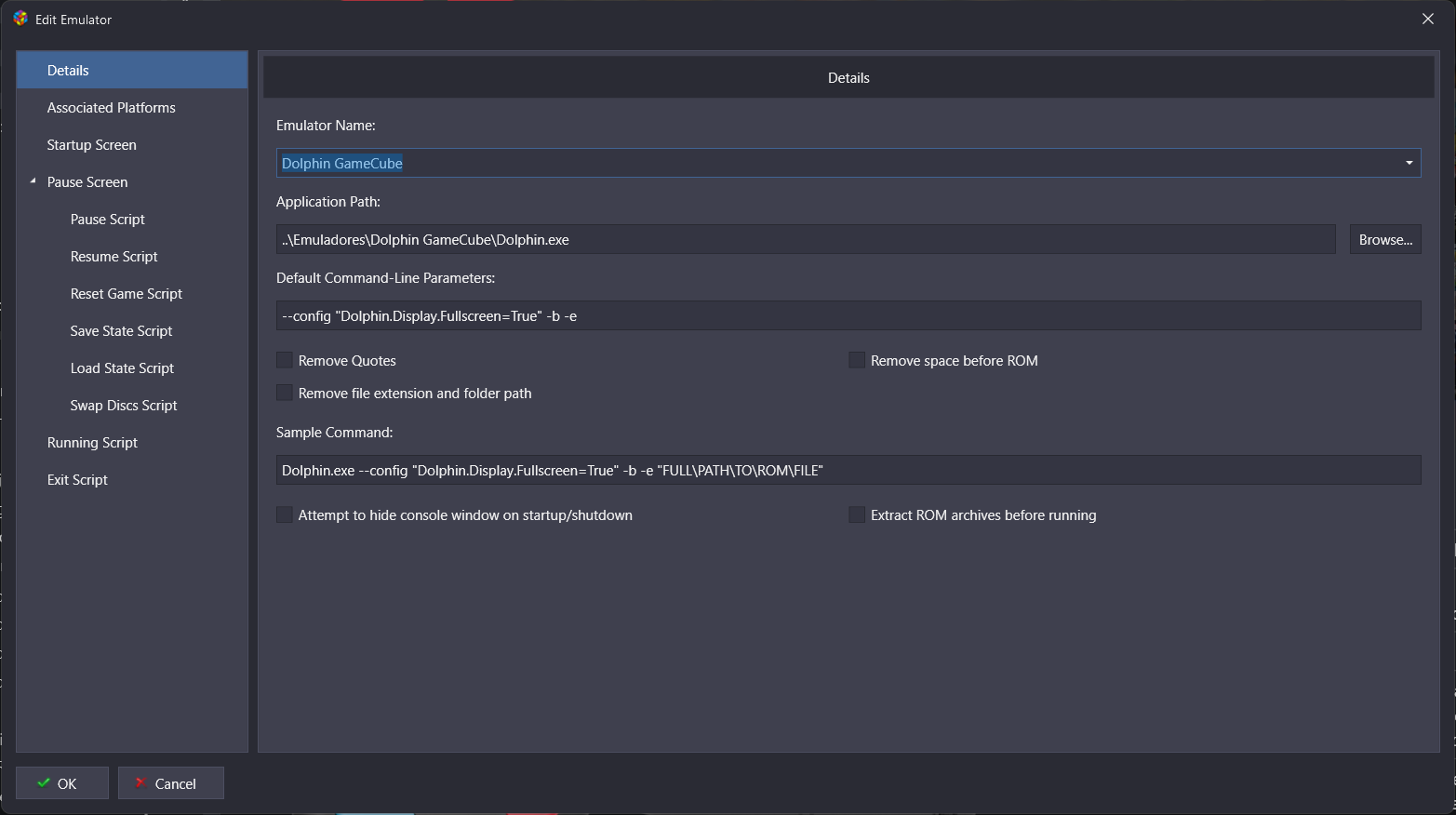Enable Remove space before ROM checkbox
1456x815 pixels.
857,360
